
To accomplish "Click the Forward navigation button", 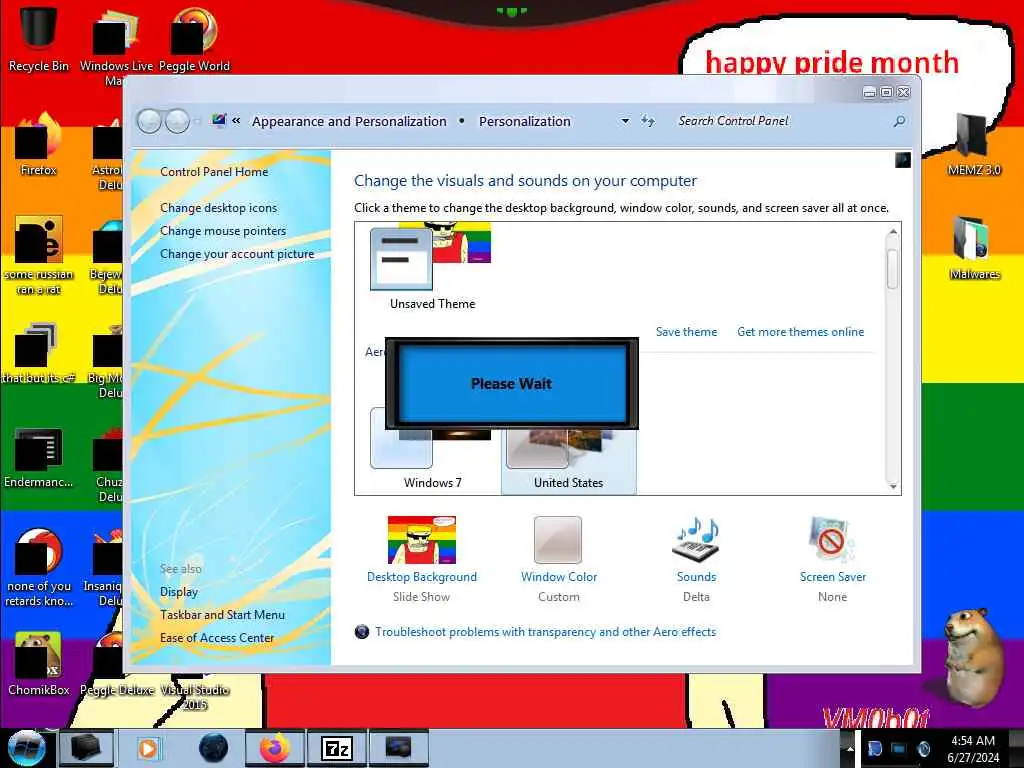I will coord(177,121).
